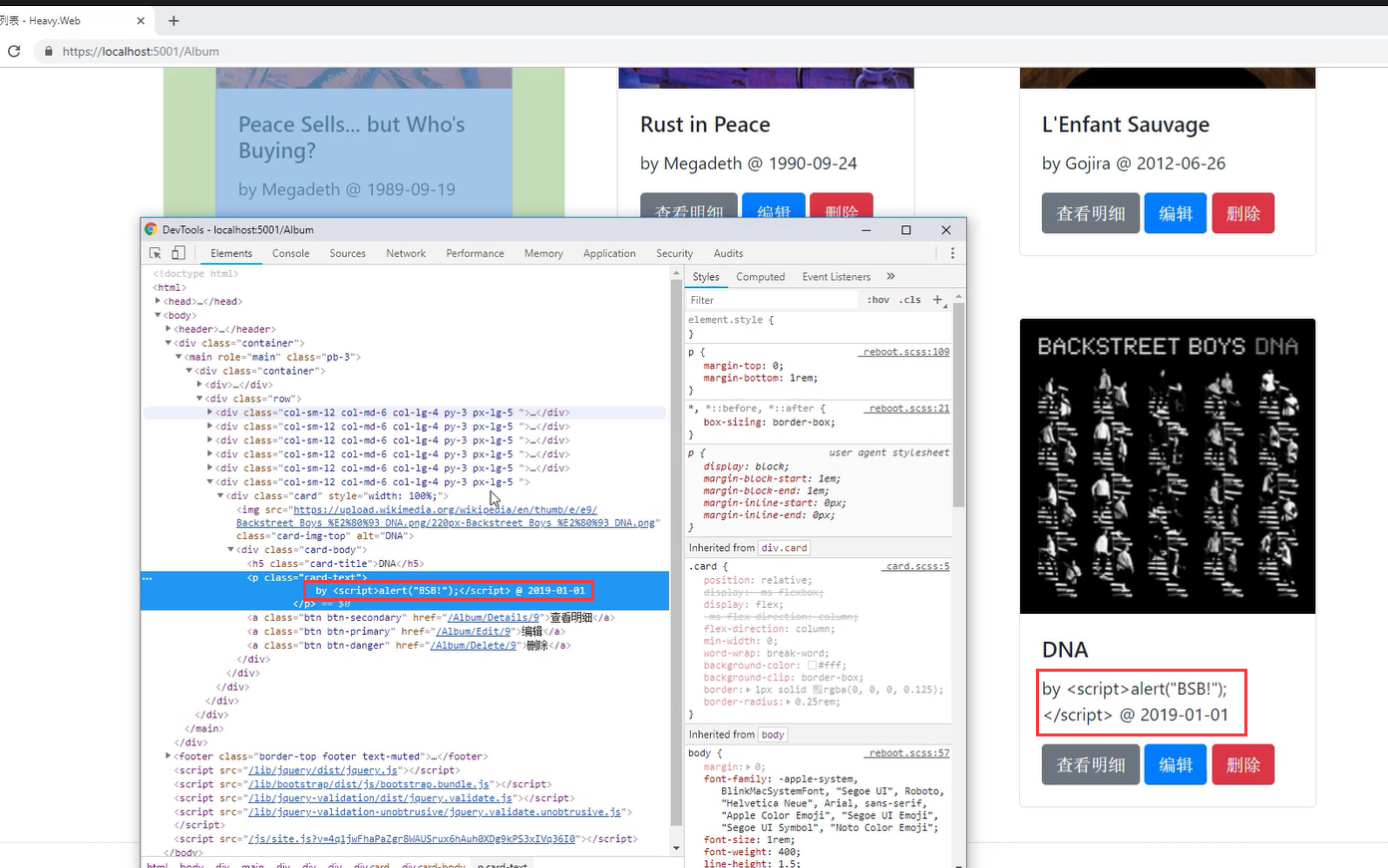Click div.card in Inherited from label

(785, 548)
